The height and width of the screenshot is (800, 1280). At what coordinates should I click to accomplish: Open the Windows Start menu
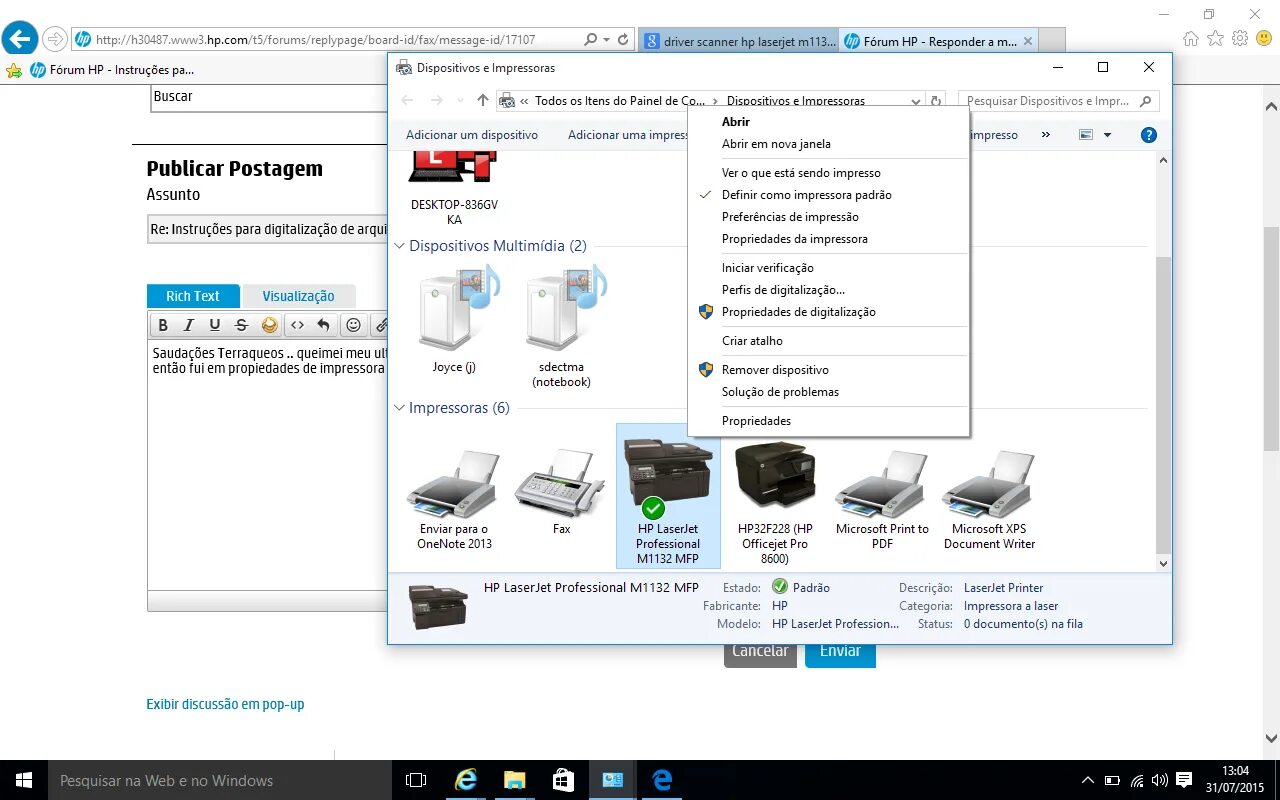[24, 780]
